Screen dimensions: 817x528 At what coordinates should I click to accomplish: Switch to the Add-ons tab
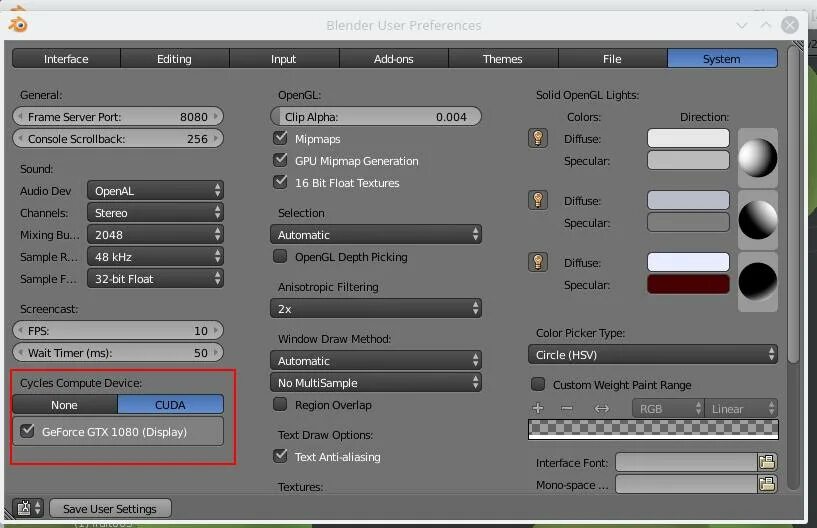[393, 59]
